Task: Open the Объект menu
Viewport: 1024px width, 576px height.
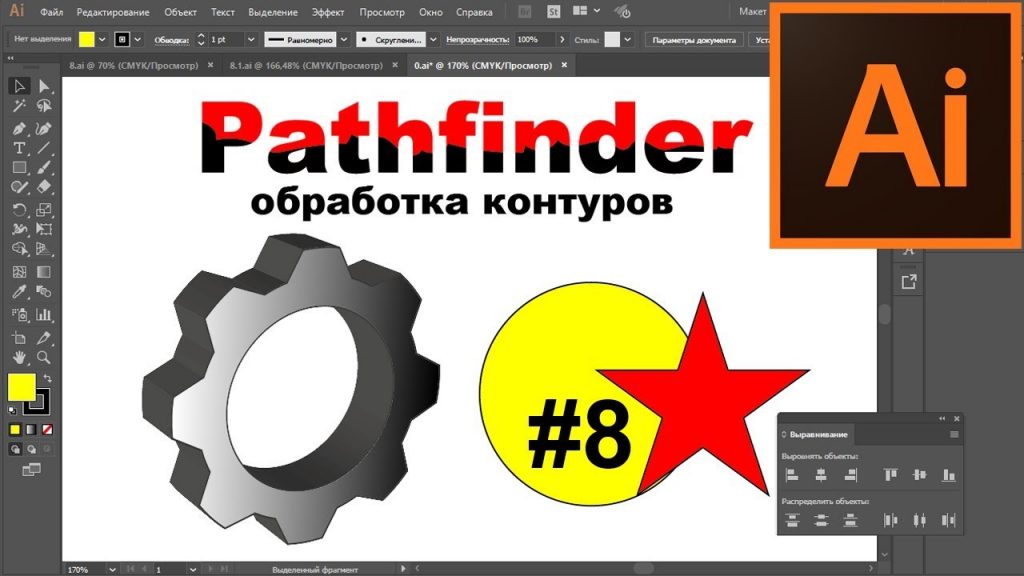Action: [x=180, y=12]
